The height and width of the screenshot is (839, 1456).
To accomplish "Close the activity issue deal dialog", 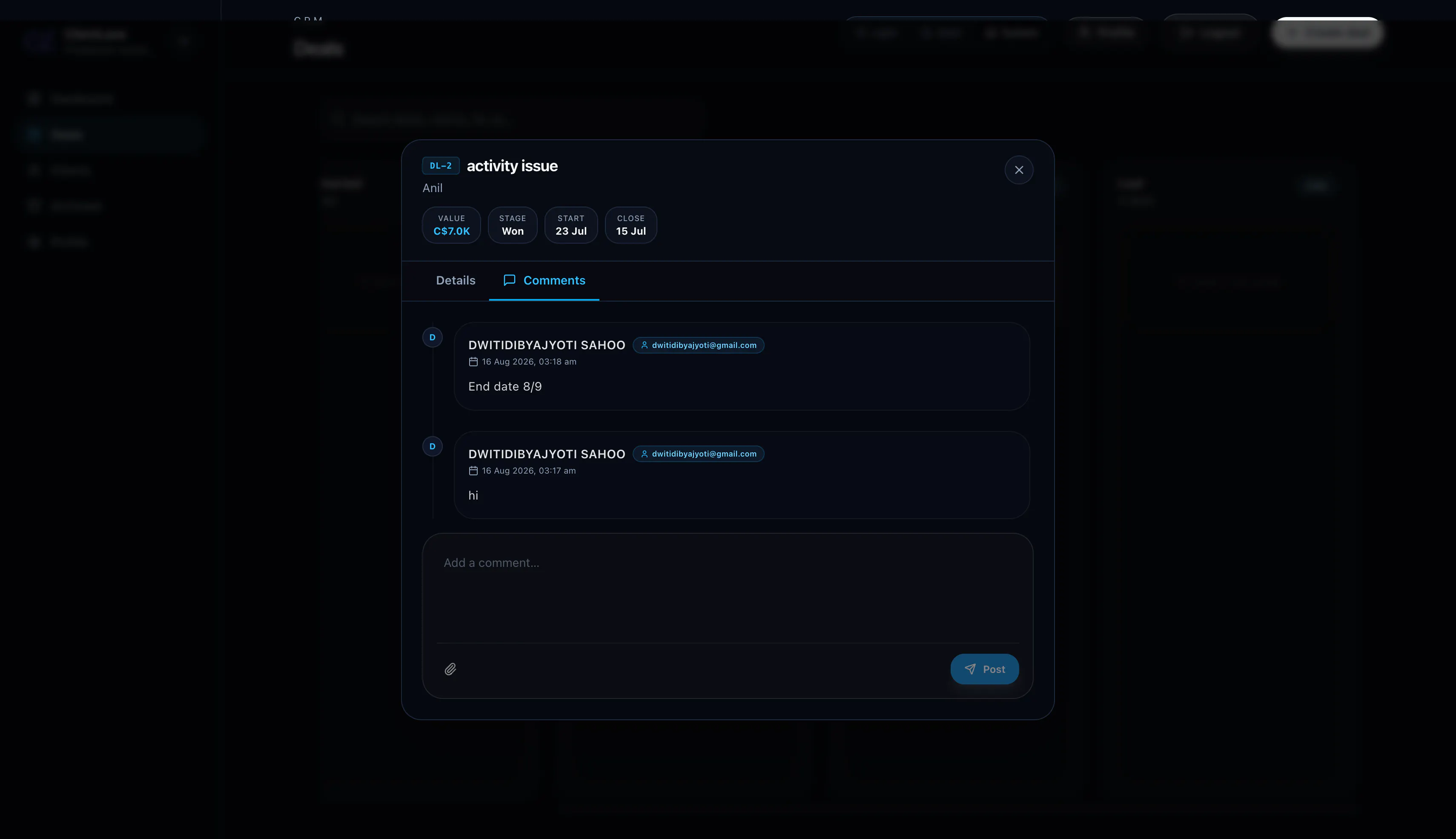I will 1019,170.
